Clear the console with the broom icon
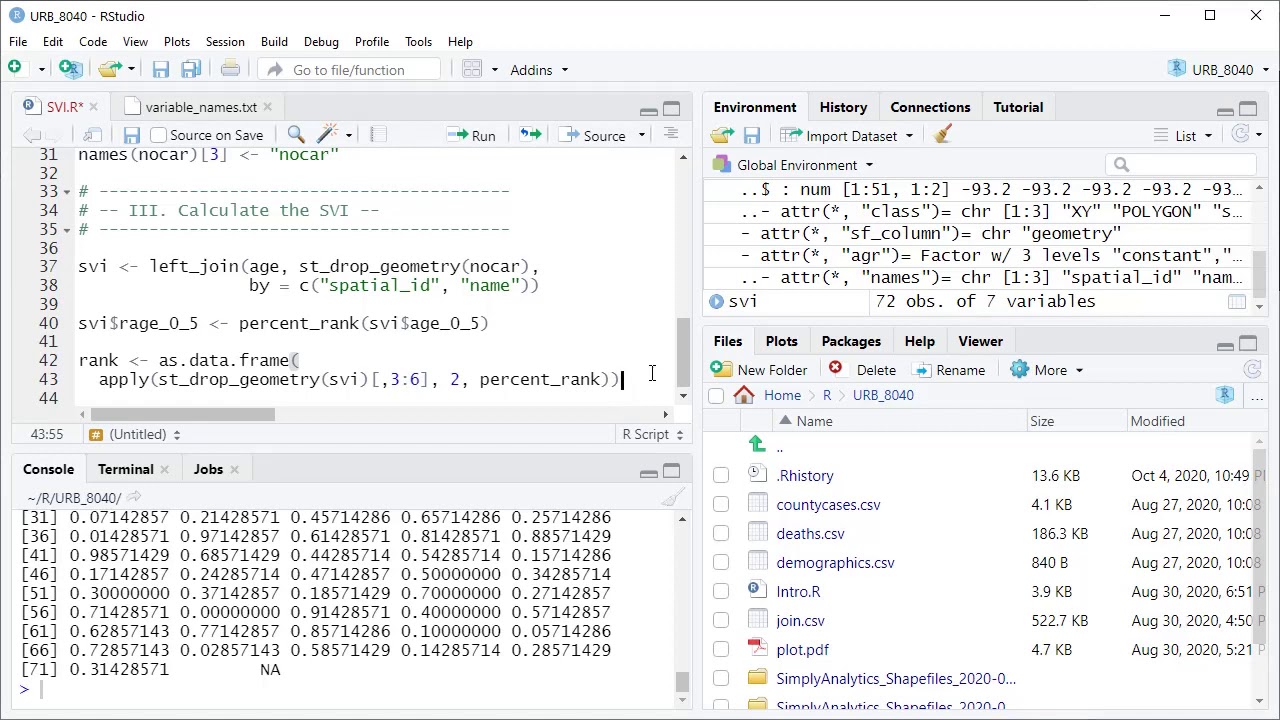 pos(673,497)
